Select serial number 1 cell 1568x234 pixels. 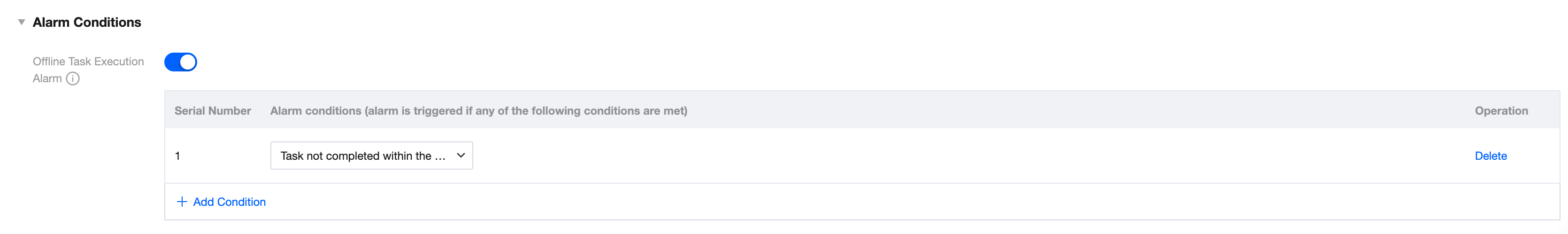point(178,156)
